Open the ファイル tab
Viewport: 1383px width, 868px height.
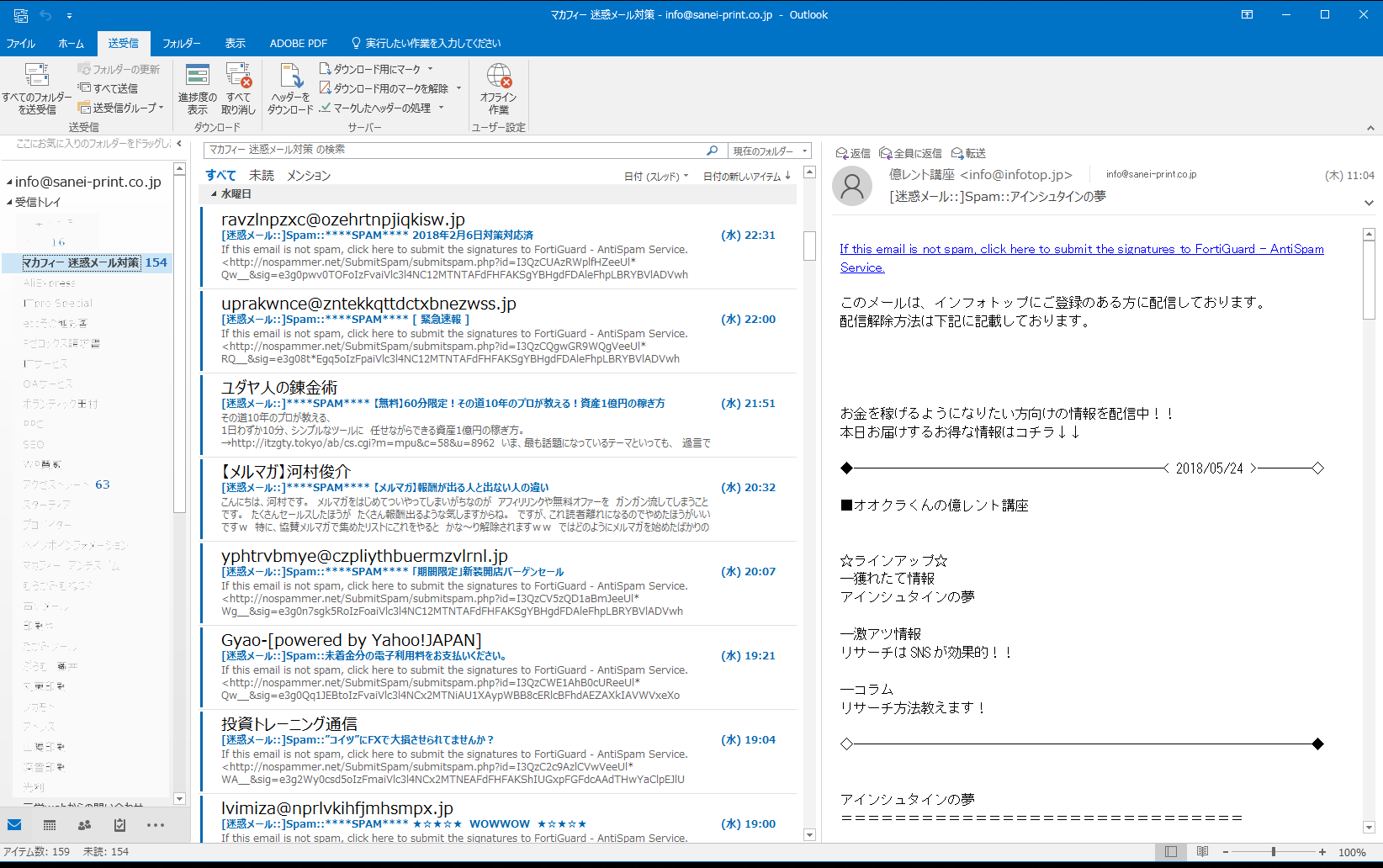tap(21, 43)
